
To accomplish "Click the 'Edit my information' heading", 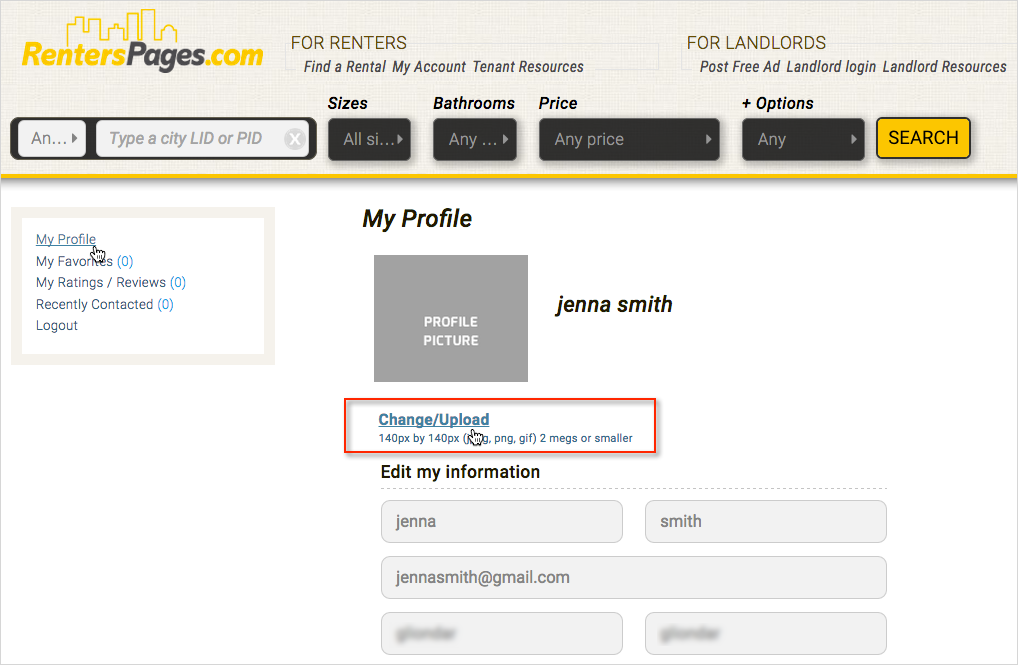I will point(460,472).
